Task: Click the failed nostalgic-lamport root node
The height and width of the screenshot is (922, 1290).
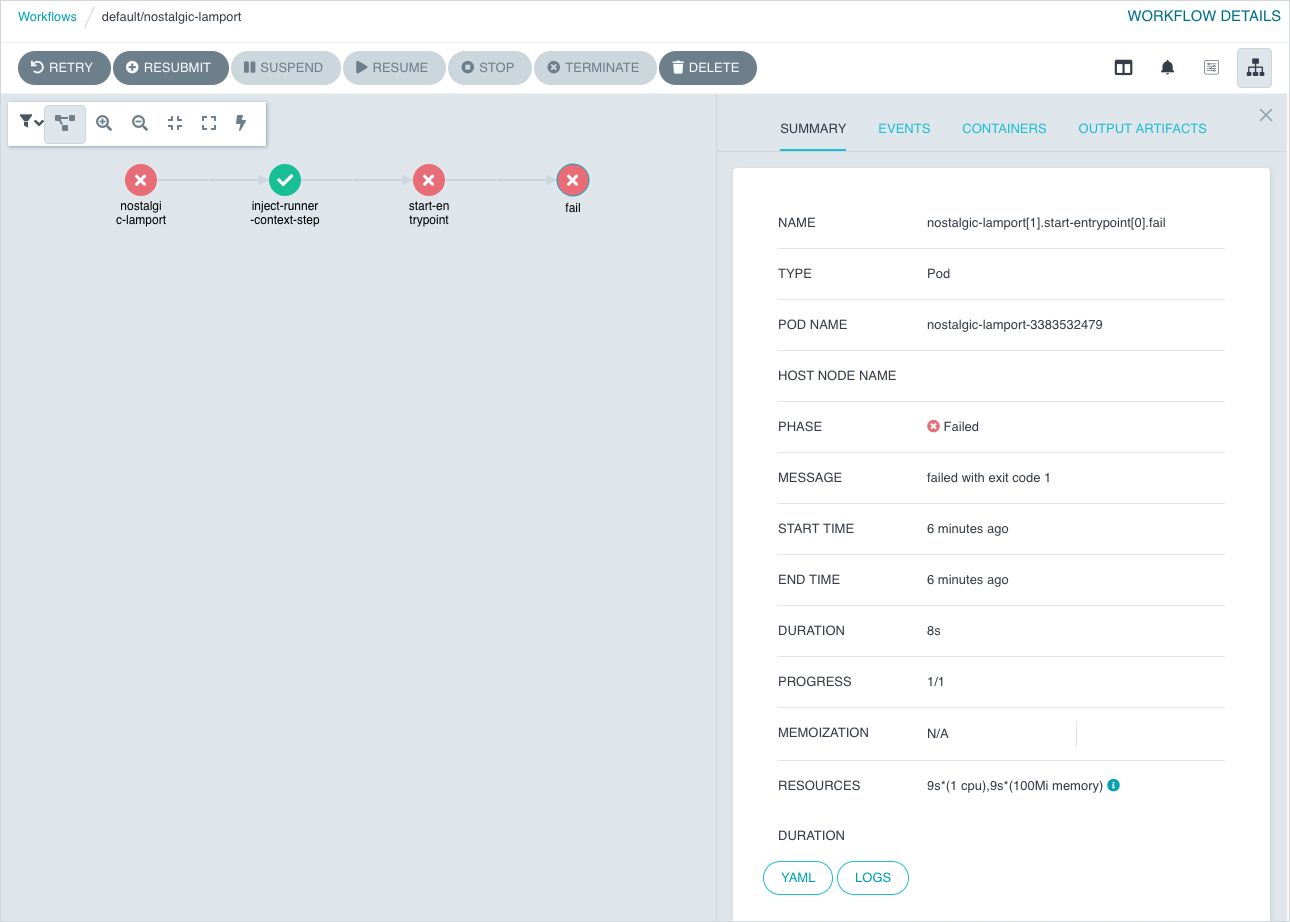Action: 140,180
